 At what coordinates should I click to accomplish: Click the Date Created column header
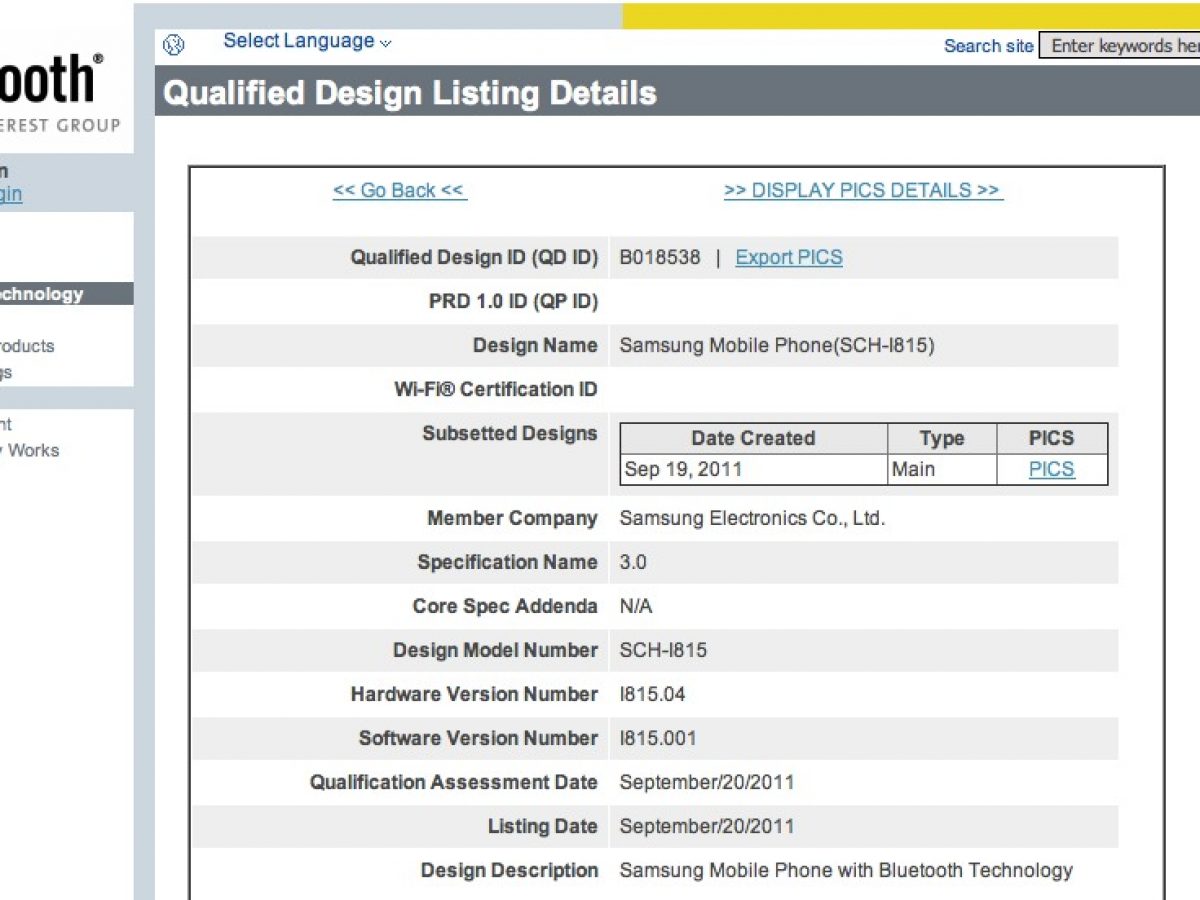pyautogui.click(x=753, y=438)
